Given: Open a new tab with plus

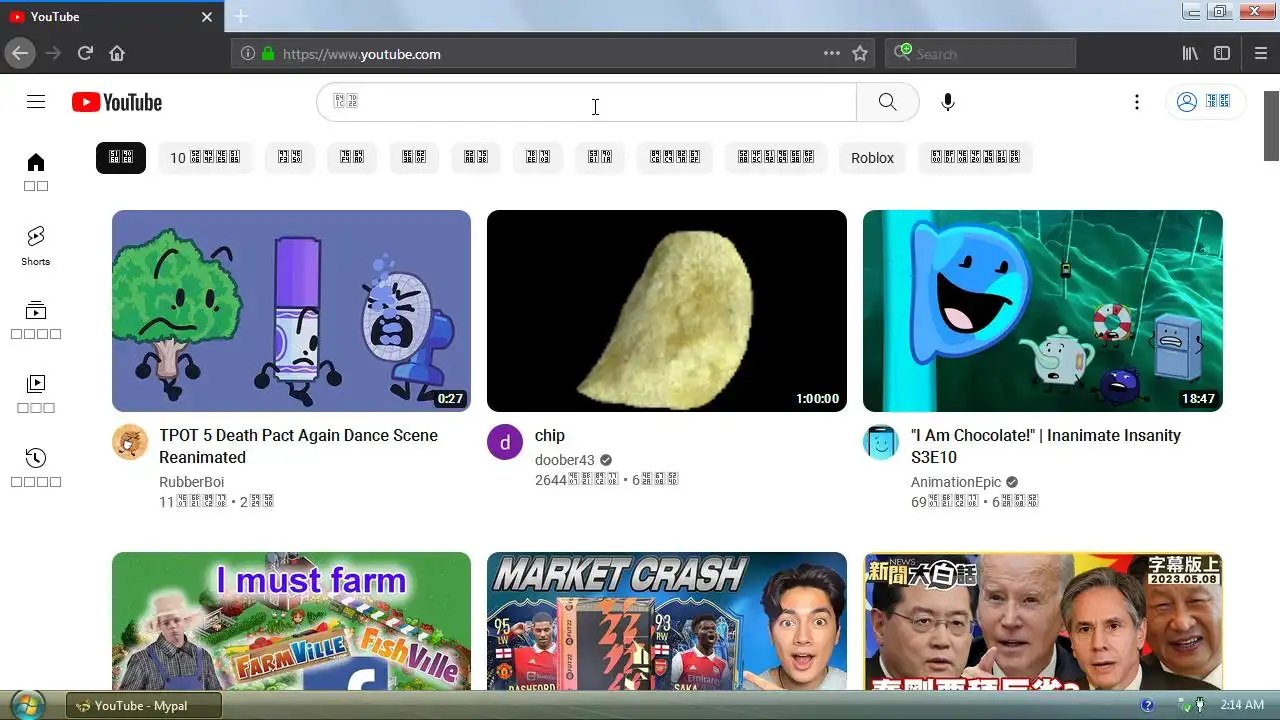Looking at the screenshot, I should [241, 16].
